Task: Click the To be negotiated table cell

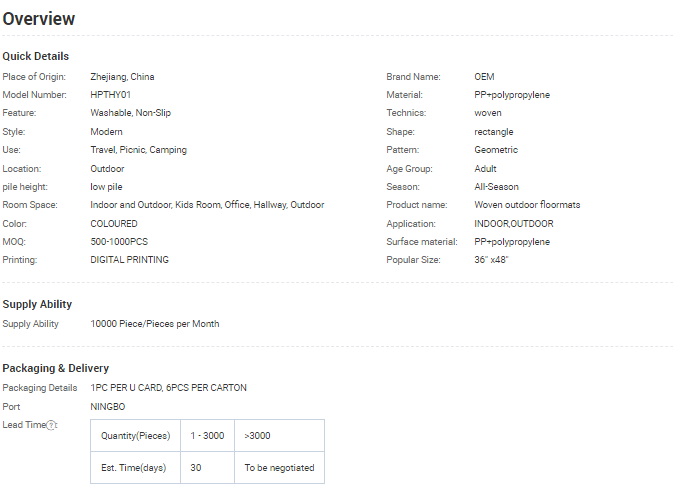Action: tap(279, 468)
